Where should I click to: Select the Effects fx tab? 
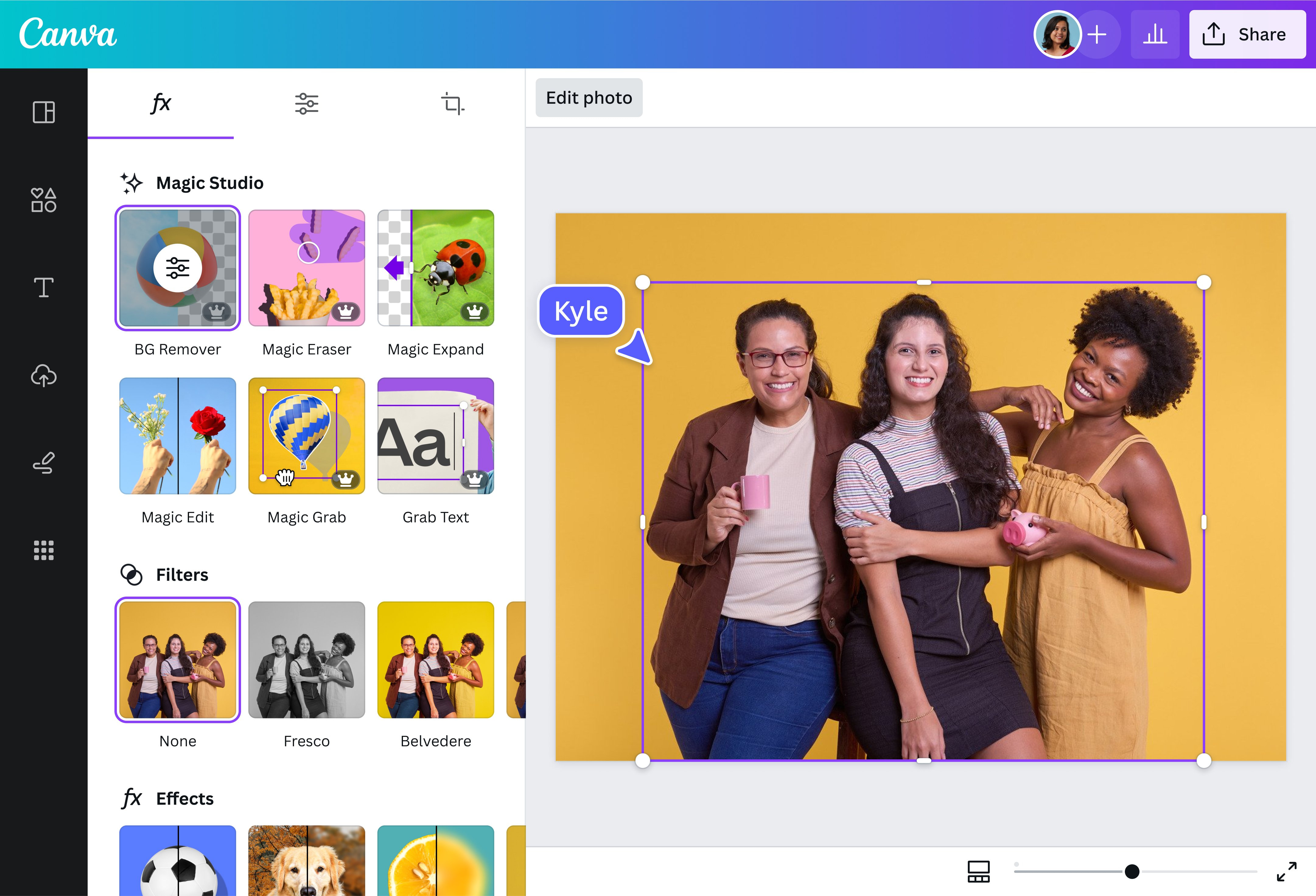(x=161, y=103)
